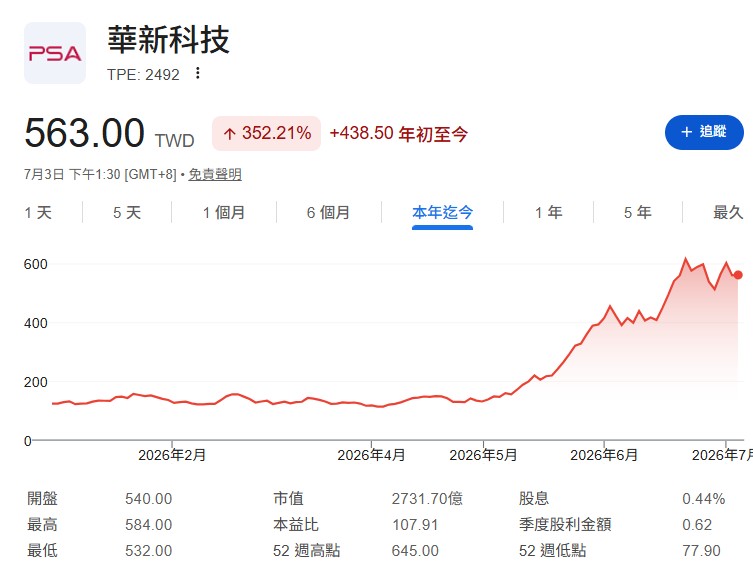This screenshot has width=753, height=577.
Task: Click the PSA company logo
Action: 55,53
